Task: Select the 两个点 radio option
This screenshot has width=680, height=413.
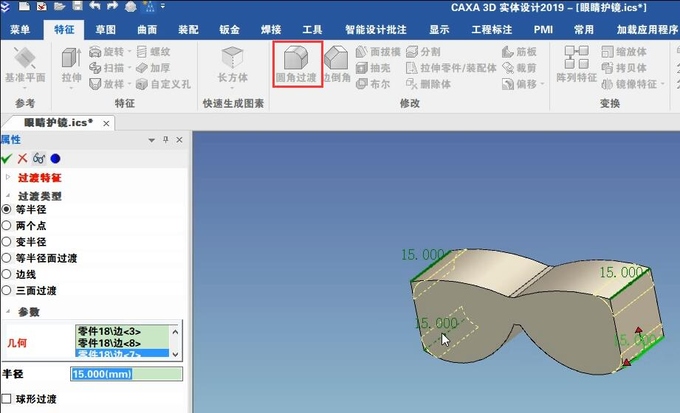Action: click(7, 226)
